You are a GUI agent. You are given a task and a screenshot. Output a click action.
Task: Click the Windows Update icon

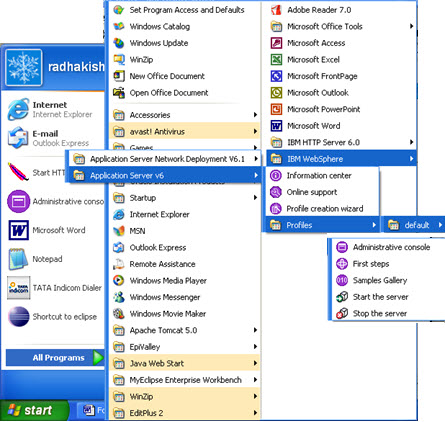119,43
